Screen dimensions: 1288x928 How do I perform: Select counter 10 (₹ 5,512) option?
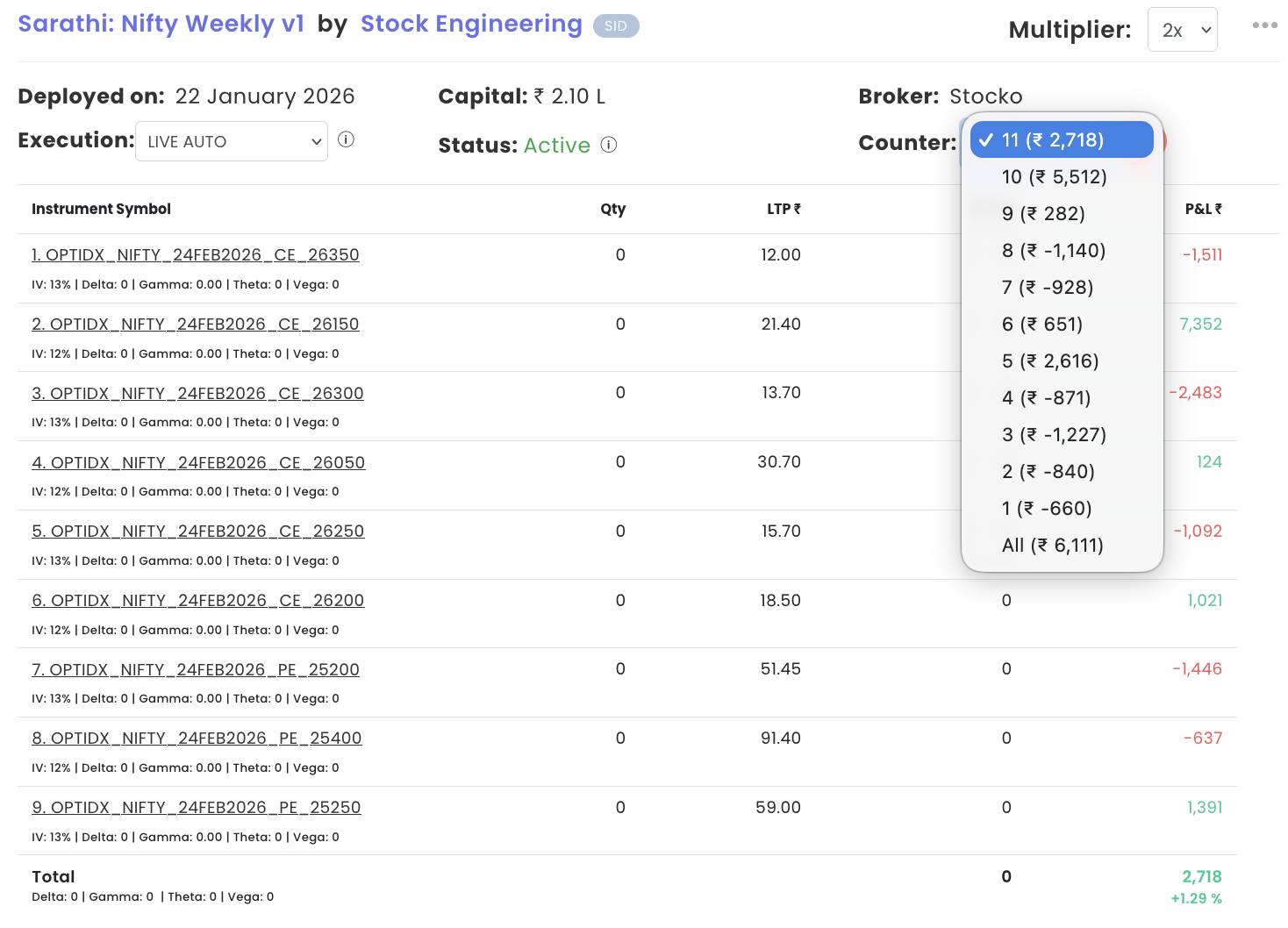(1054, 177)
